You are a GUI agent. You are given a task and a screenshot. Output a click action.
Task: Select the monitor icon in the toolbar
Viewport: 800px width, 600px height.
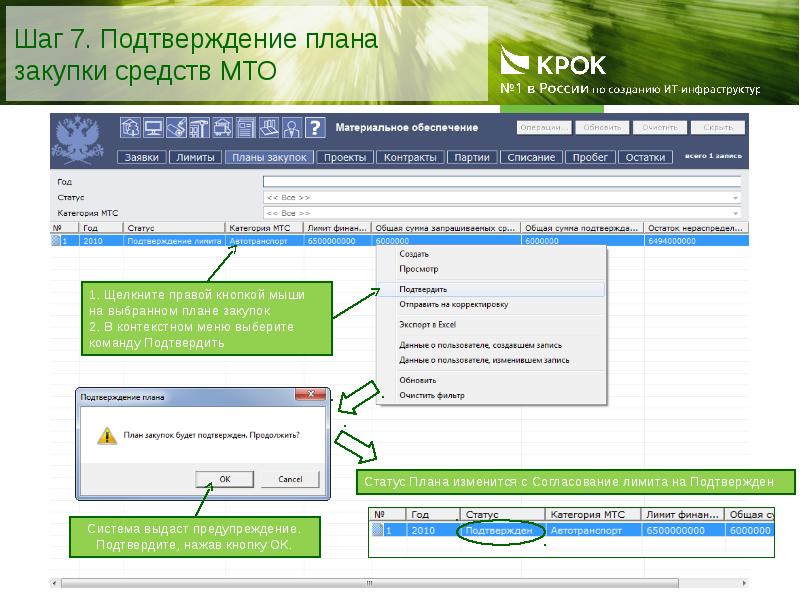pyautogui.click(x=153, y=130)
